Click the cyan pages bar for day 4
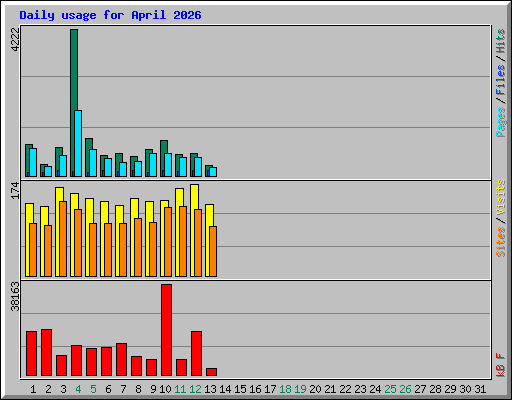The image size is (512, 400). click(x=78, y=143)
